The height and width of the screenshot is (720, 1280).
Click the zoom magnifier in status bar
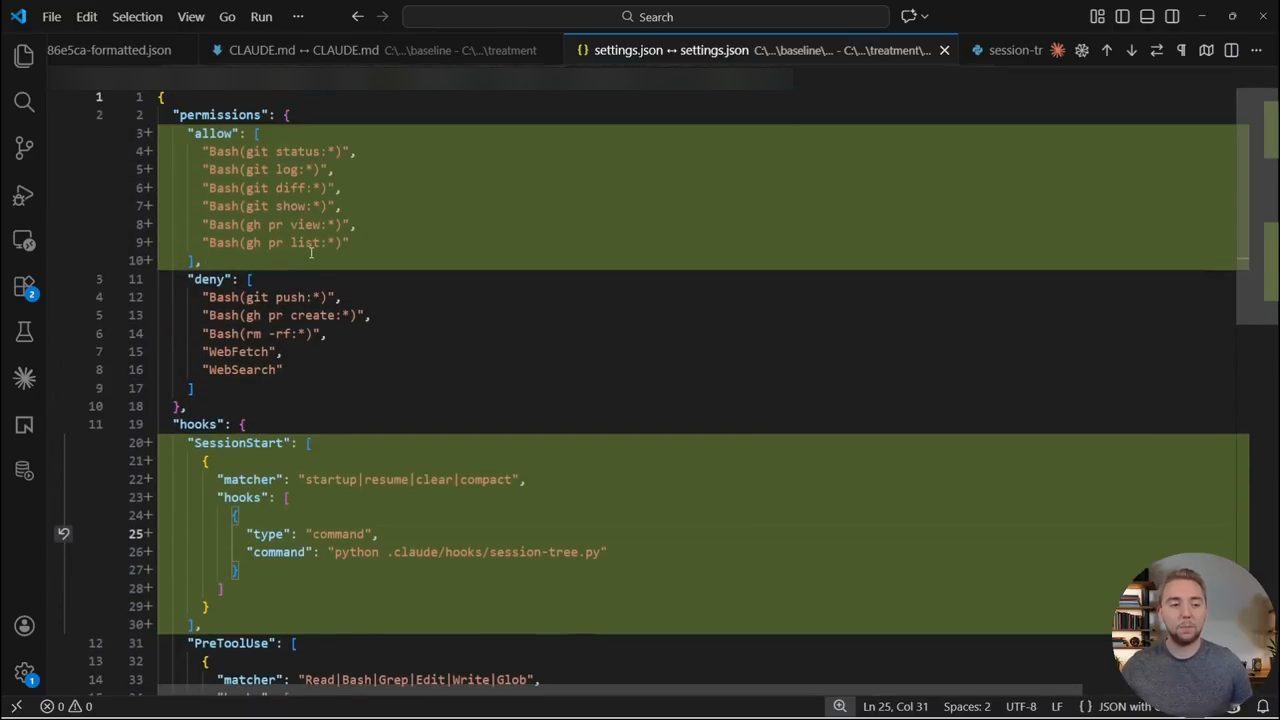pyautogui.click(x=840, y=707)
